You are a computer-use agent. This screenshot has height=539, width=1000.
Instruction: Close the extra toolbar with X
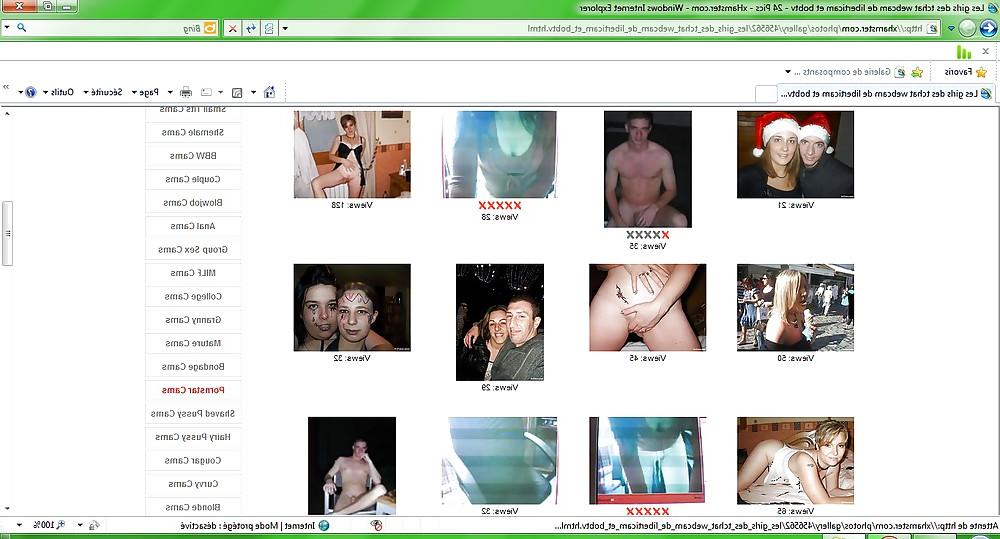point(986,51)
